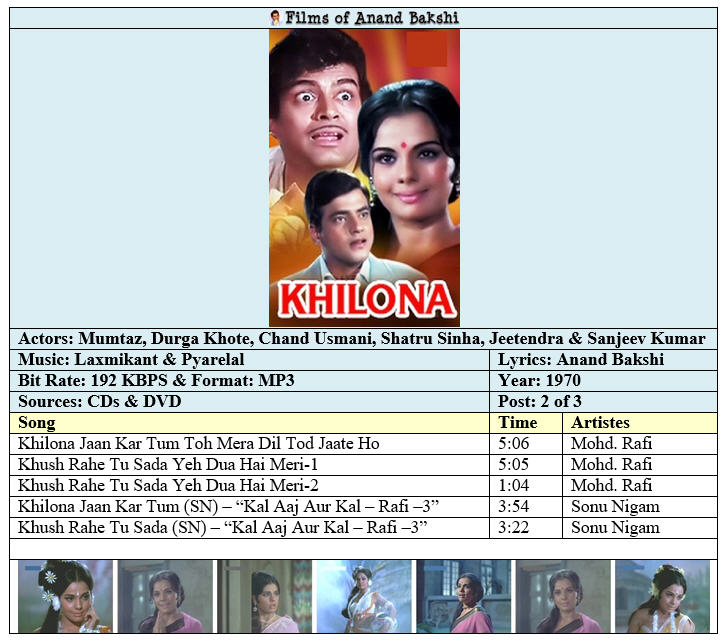This screenshot has width=727, height=641.
Task: Select song 'Khush Rahe Tu Sada Yeh Dua Hai Meri-2'
Action: (x=249, y=485)
